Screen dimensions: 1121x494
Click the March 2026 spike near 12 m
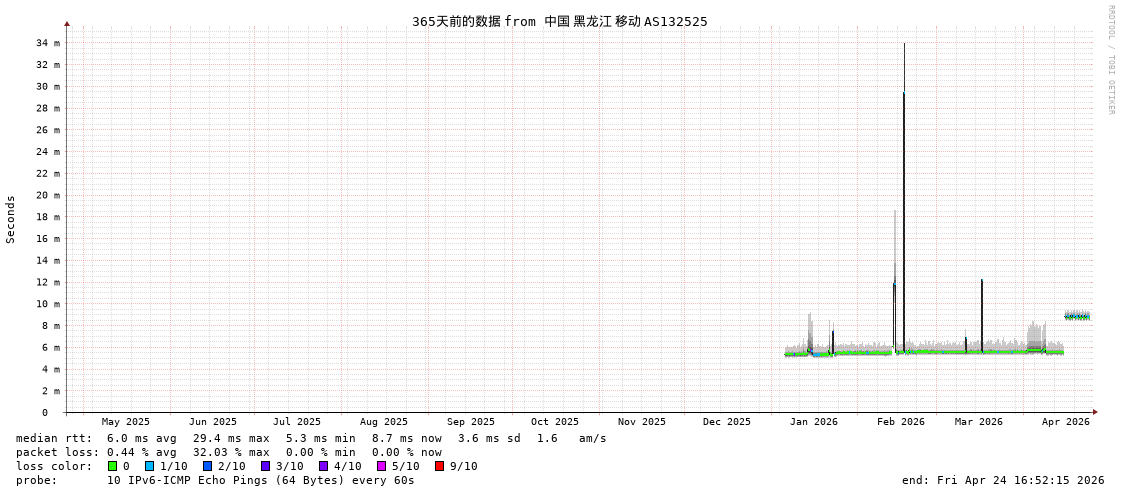(x=982, y=300)
